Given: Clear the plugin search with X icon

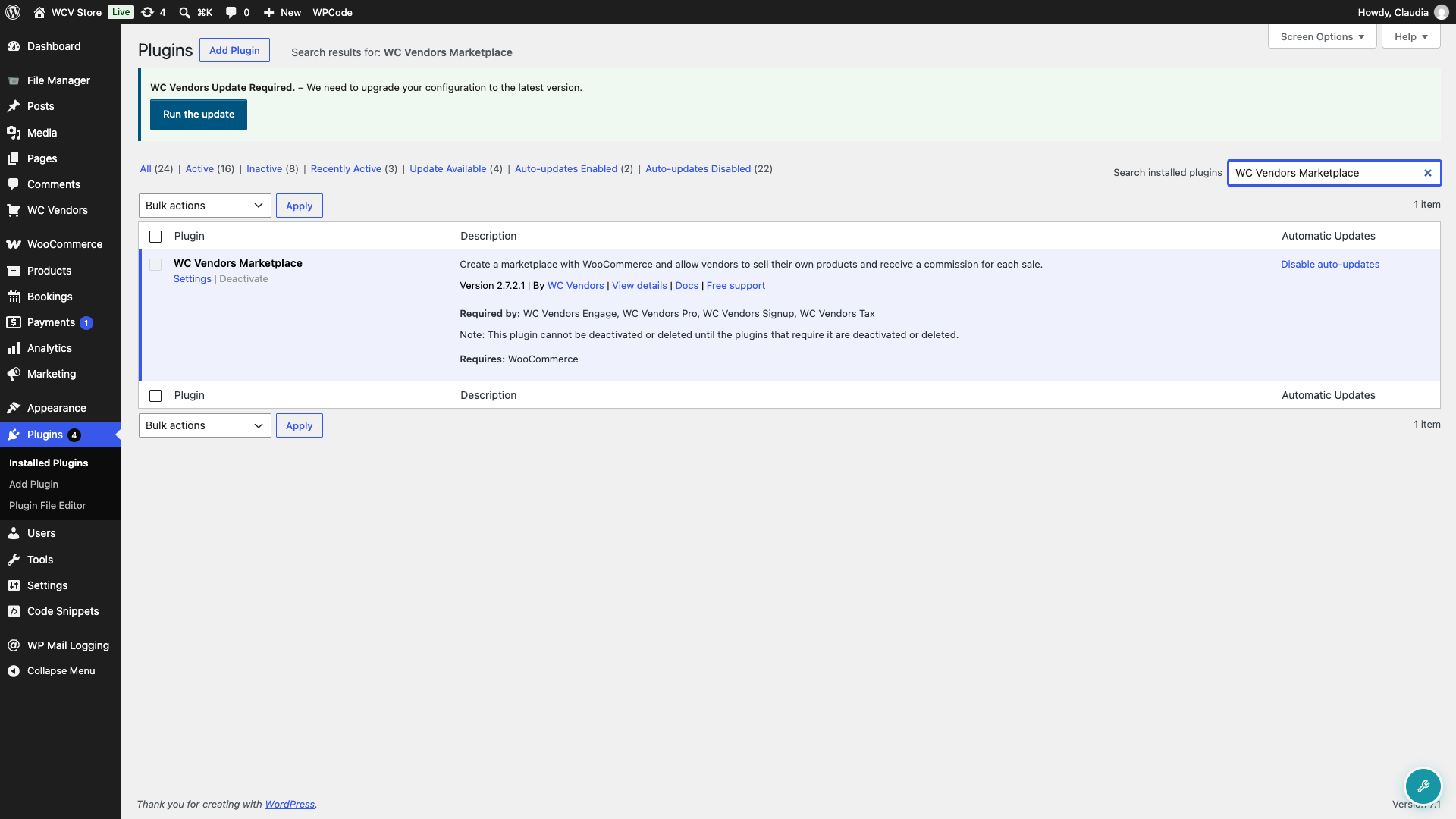Looking at the screenshot, I should (1428, 173).
